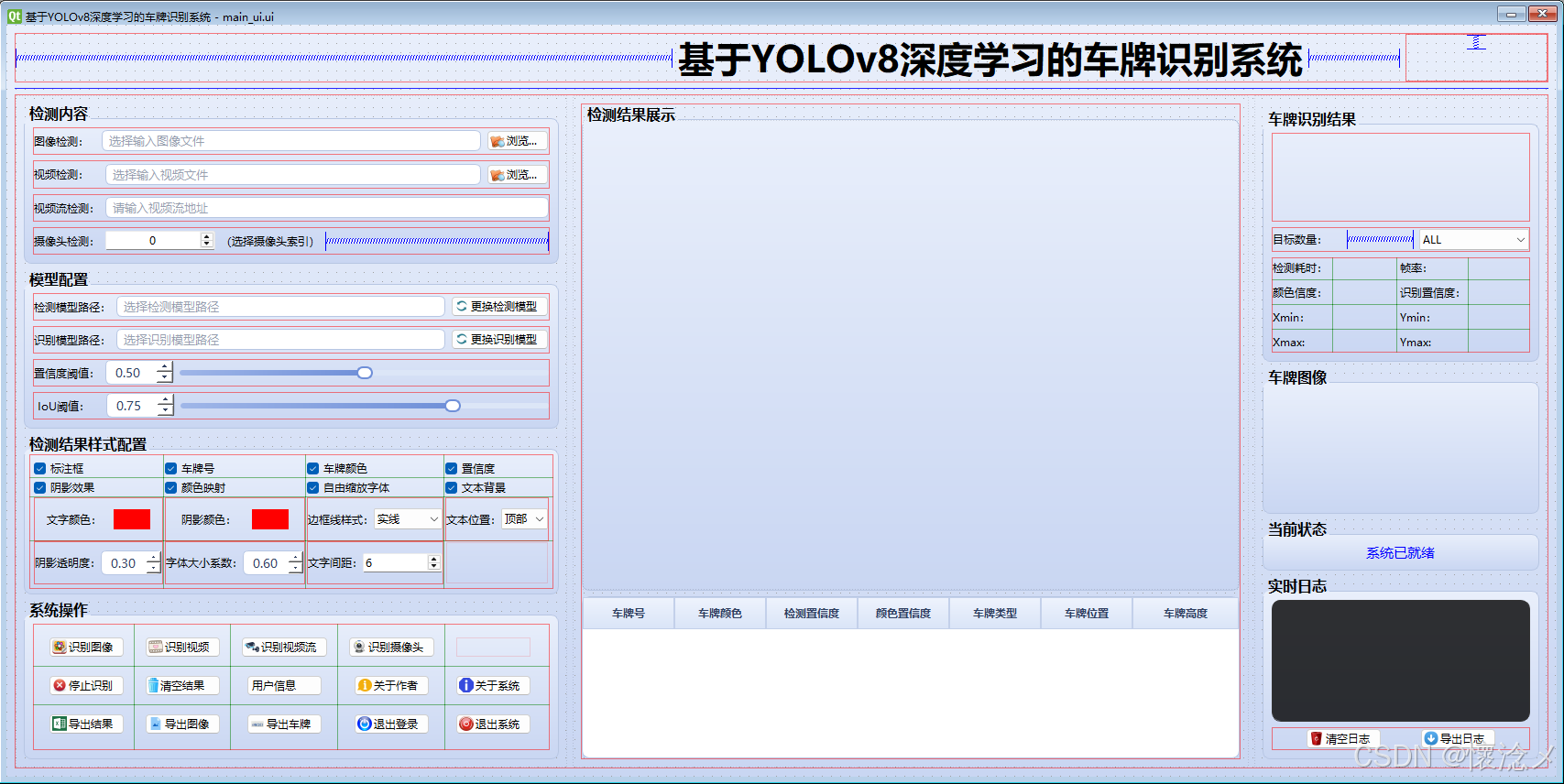
Task: Select 车牌号 column header
Action: (629, 613)
